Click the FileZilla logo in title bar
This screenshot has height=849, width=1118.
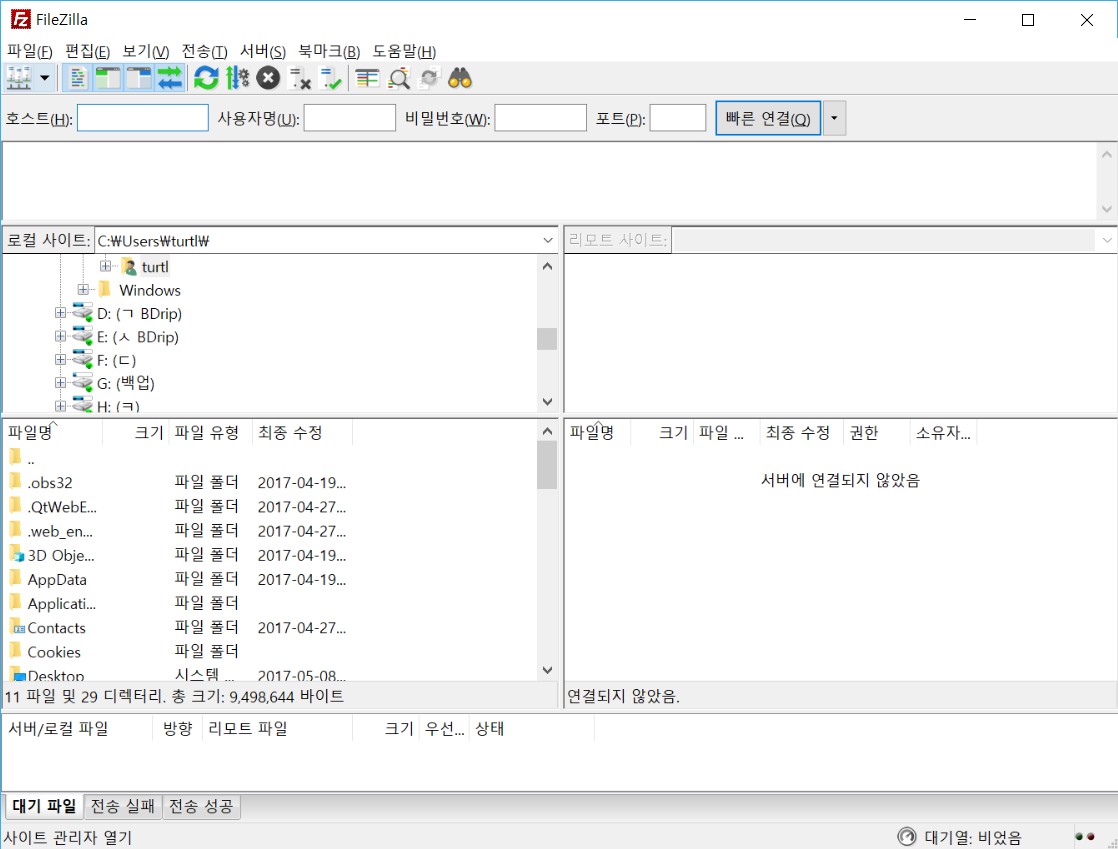(x=21, y=19)
